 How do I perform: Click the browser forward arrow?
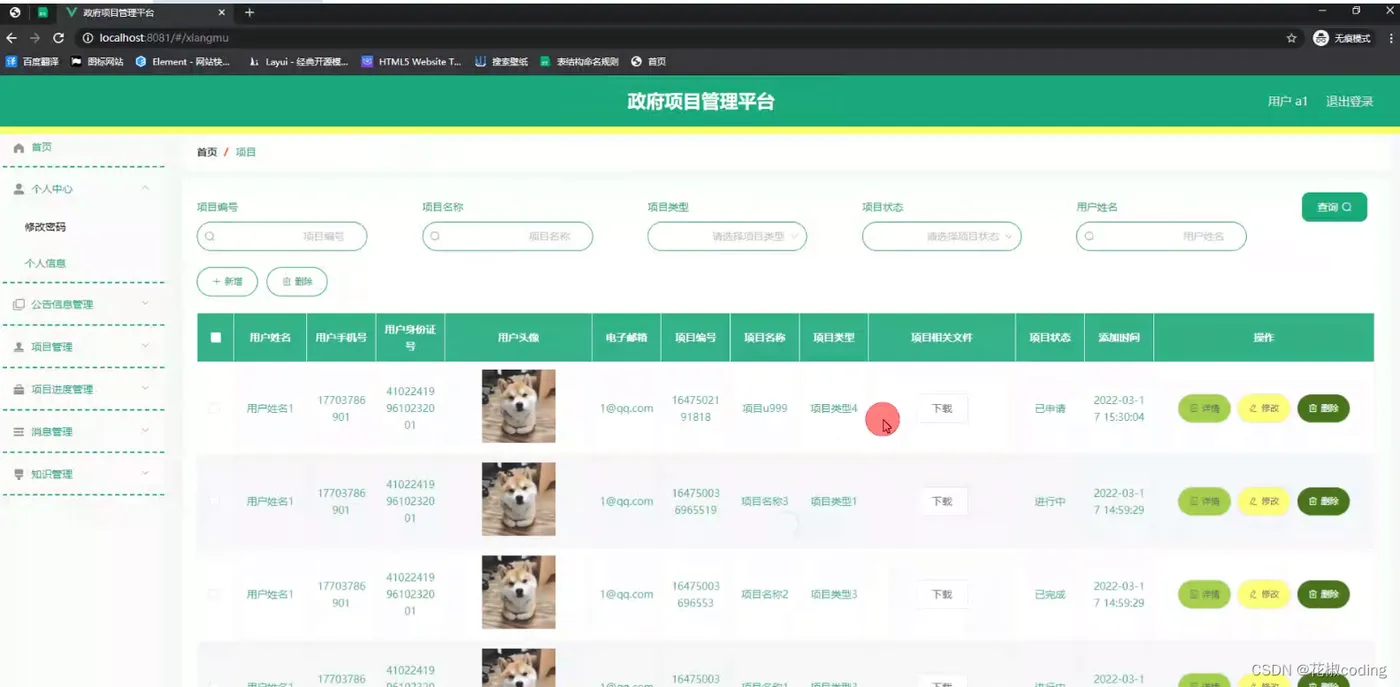point(35,38)
